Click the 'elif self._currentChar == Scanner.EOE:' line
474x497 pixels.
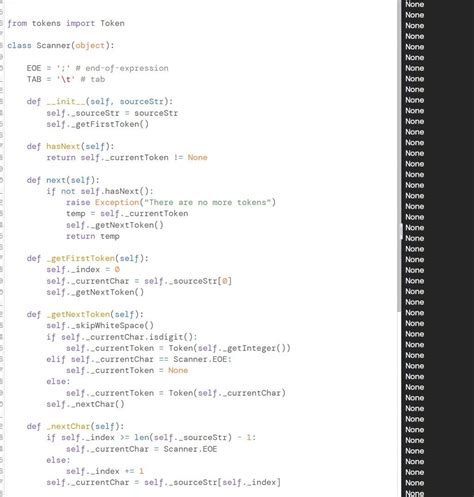coord(139,359)
